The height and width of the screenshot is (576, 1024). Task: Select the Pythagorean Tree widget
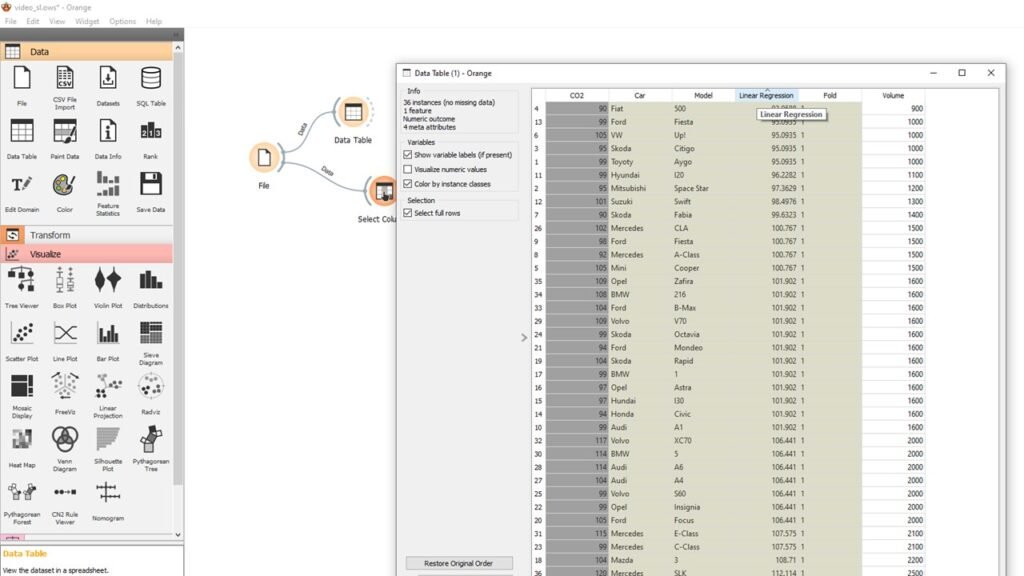coord(151,449)
